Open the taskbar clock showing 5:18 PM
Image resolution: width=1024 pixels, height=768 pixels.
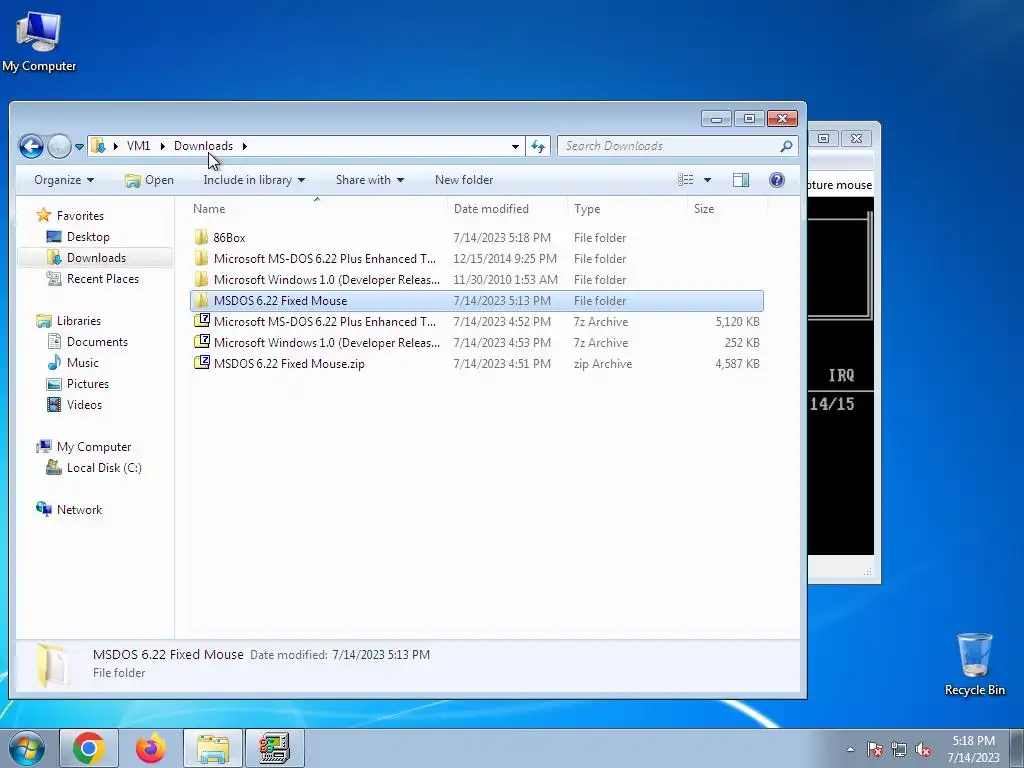coord(973,749)
